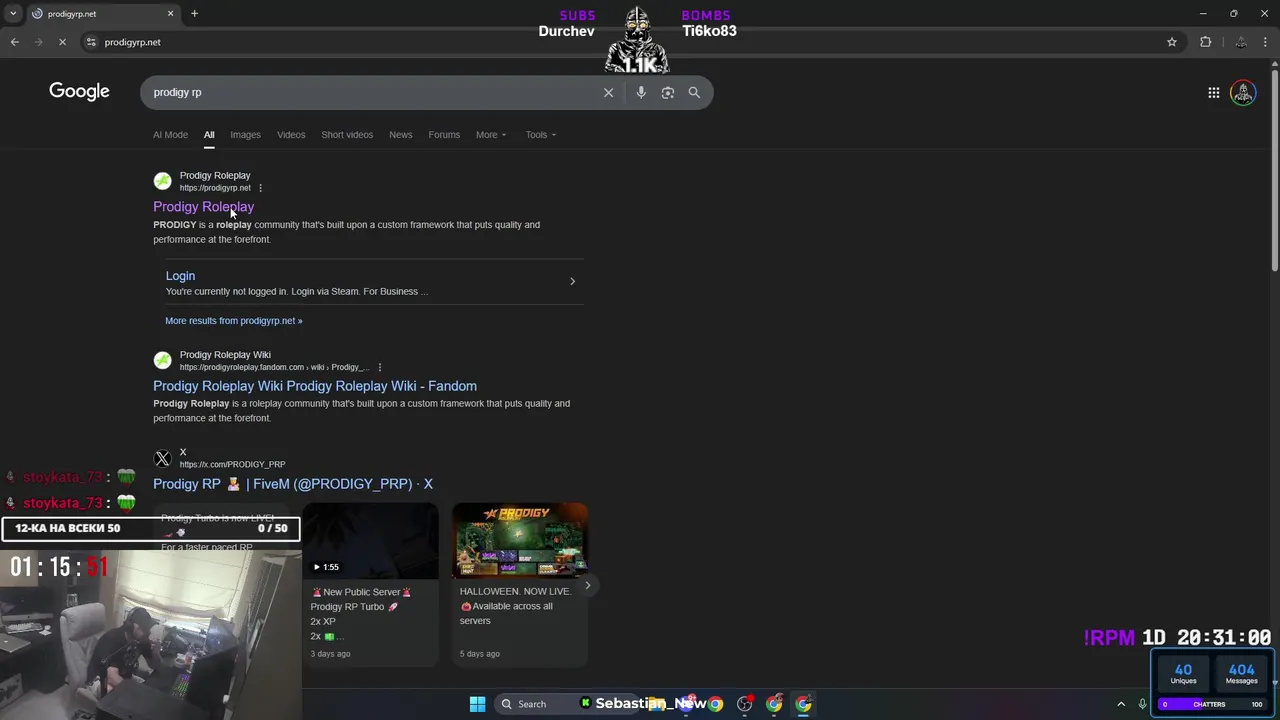The image size is (1280, 720).
Task: View site information icon in address bar
Action: [x=91, y=42]
